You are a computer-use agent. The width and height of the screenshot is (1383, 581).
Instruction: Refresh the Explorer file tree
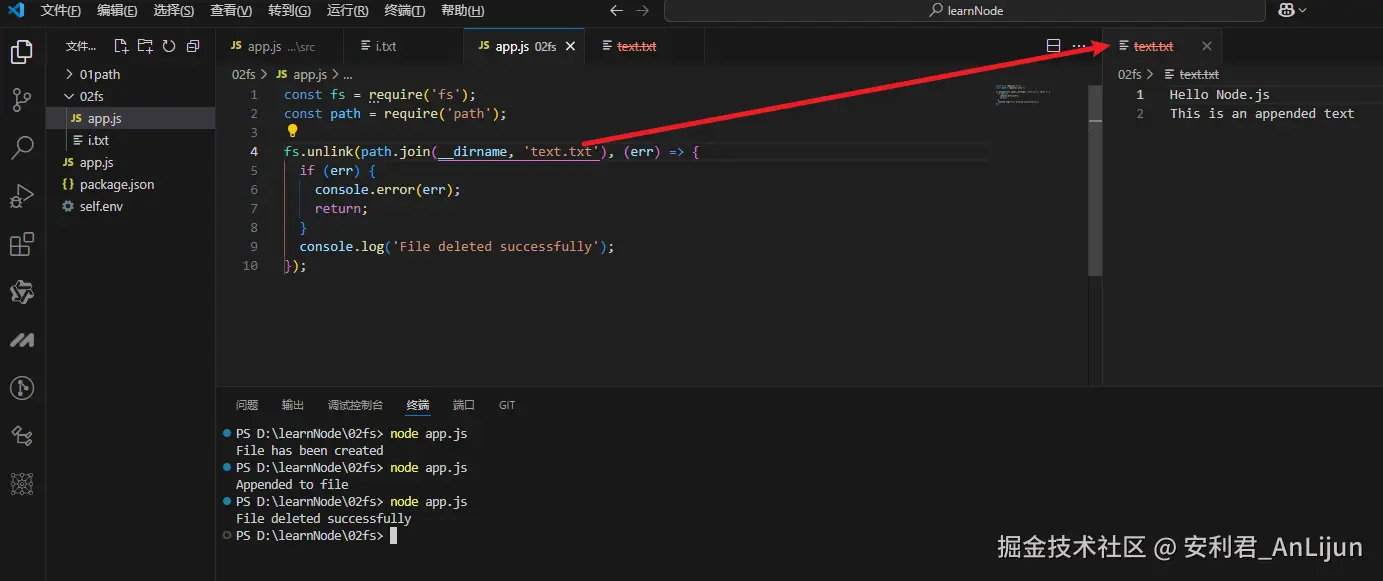click(169, 46)
